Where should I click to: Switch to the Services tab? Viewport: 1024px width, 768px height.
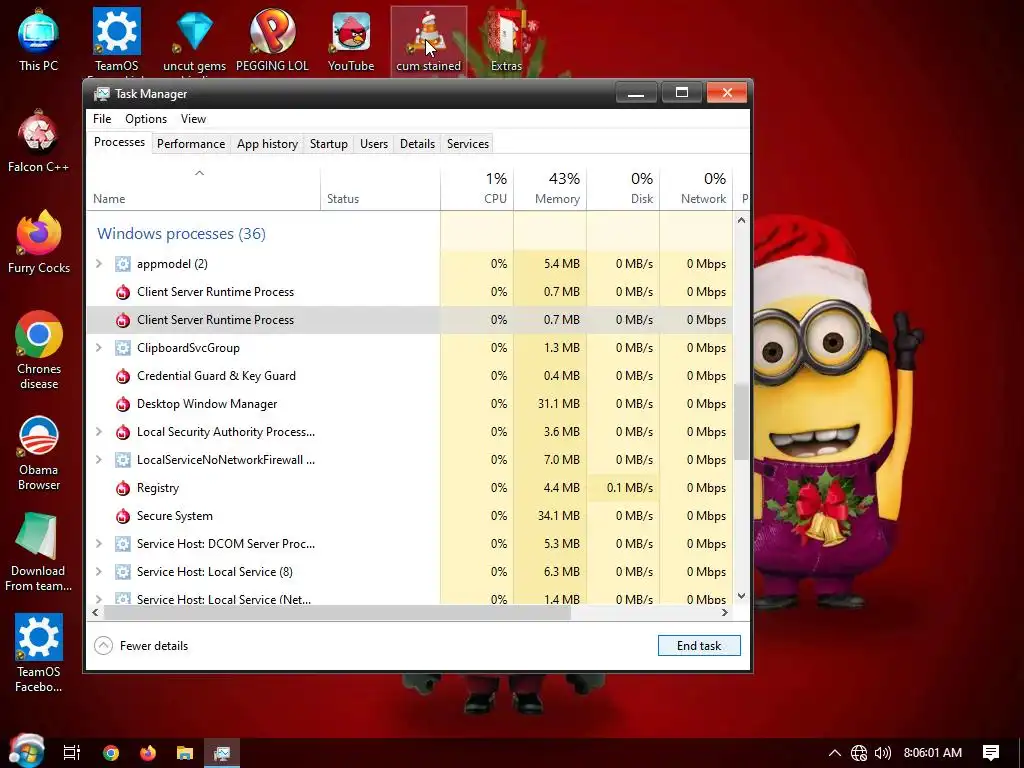468,144
